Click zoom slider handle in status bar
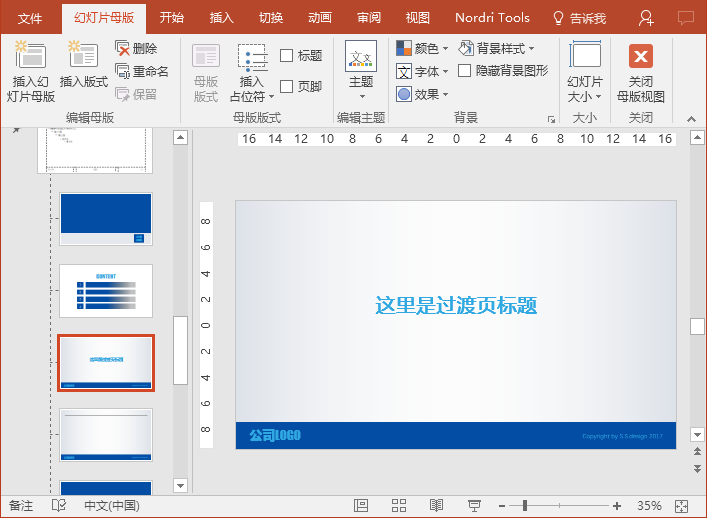The image size is (707, 518). pos(525,506)
